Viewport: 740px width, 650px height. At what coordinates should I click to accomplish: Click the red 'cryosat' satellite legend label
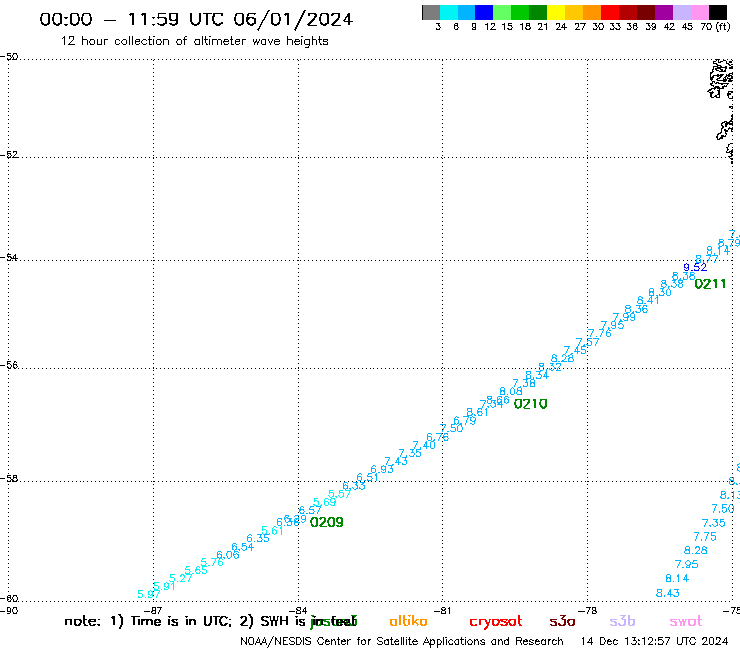[x=496, y=622]
